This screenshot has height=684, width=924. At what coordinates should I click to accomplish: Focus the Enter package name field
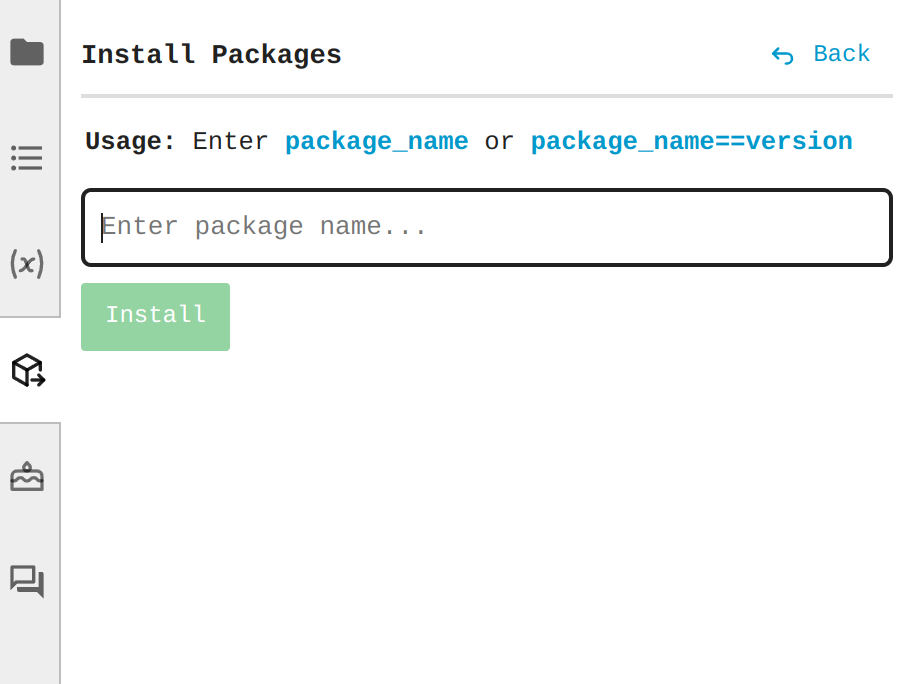[x=486, y=227]
